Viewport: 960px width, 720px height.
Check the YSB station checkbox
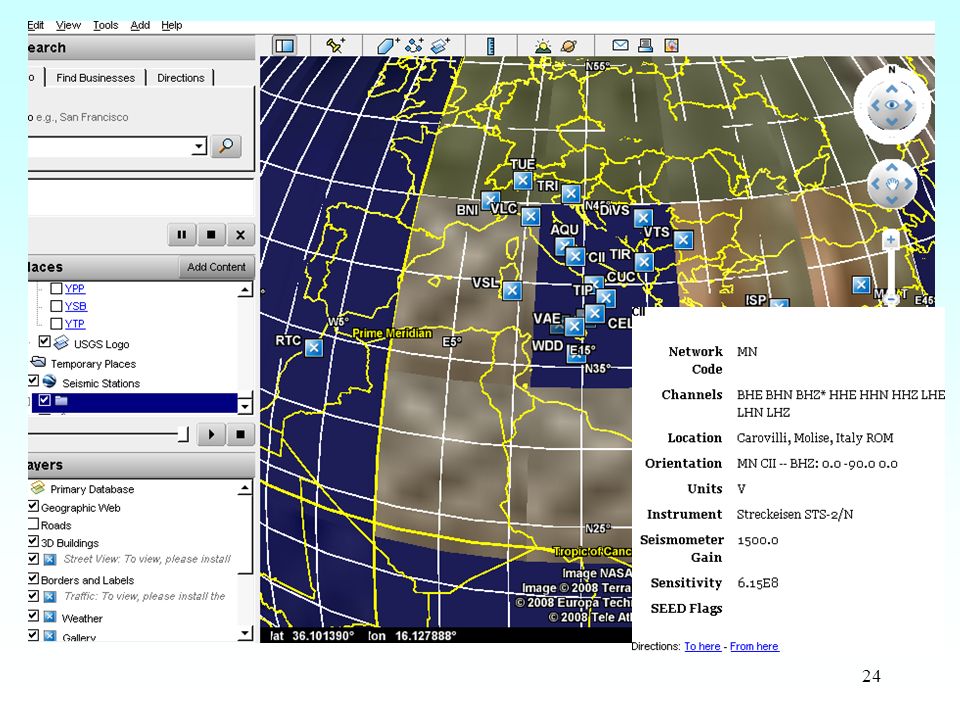coord(56,306)
